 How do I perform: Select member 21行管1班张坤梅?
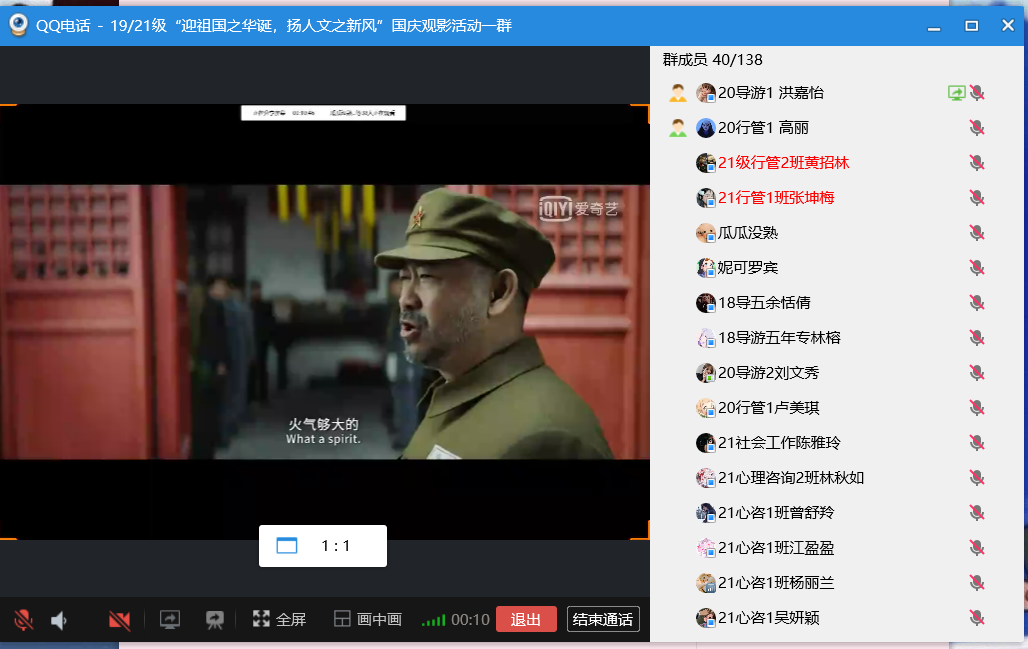pos(776,198)
